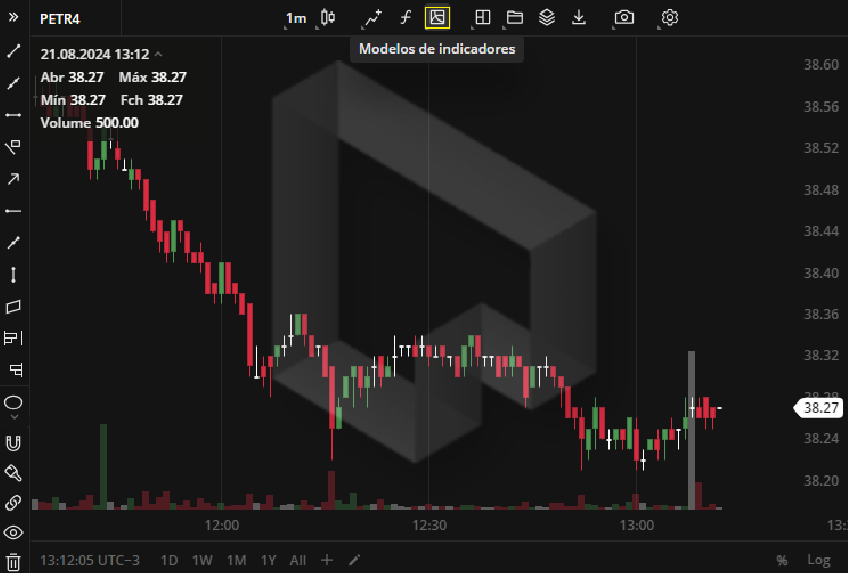Image resolution: width=848 pixels, height=573 pixels.
Task: Select the horizontal ray tool
Action: pos(14,211)
